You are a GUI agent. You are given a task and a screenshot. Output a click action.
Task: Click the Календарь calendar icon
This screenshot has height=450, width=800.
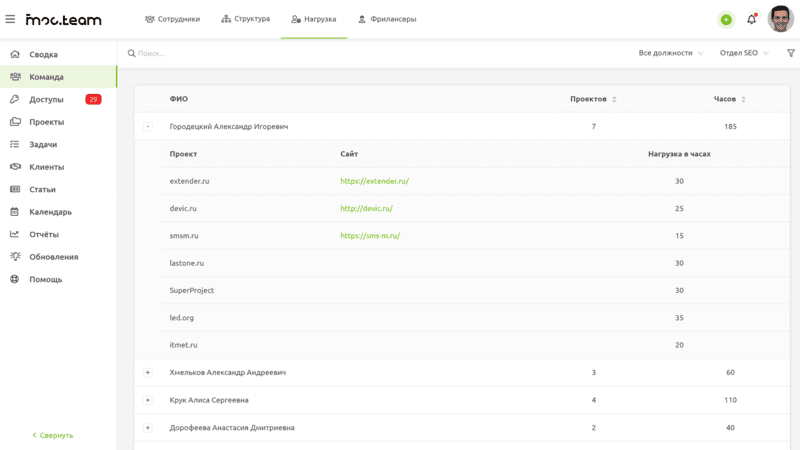click(15, 212)
